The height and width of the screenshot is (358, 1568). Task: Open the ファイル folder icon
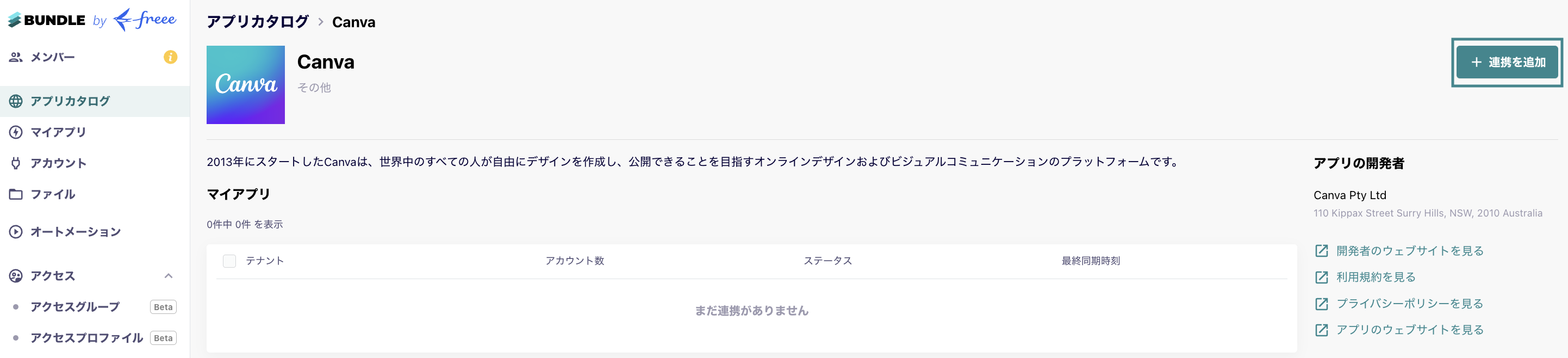[x=15, y=194]
